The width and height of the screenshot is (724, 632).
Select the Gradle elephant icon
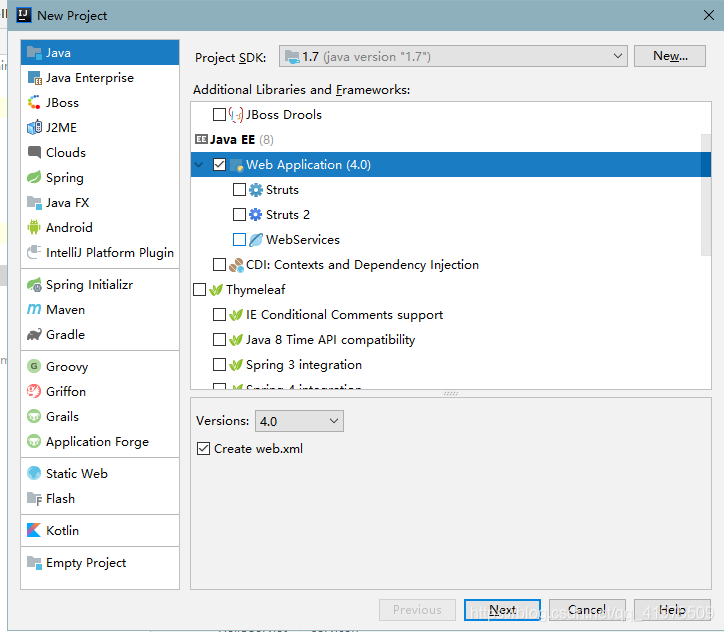coord(34,334)
